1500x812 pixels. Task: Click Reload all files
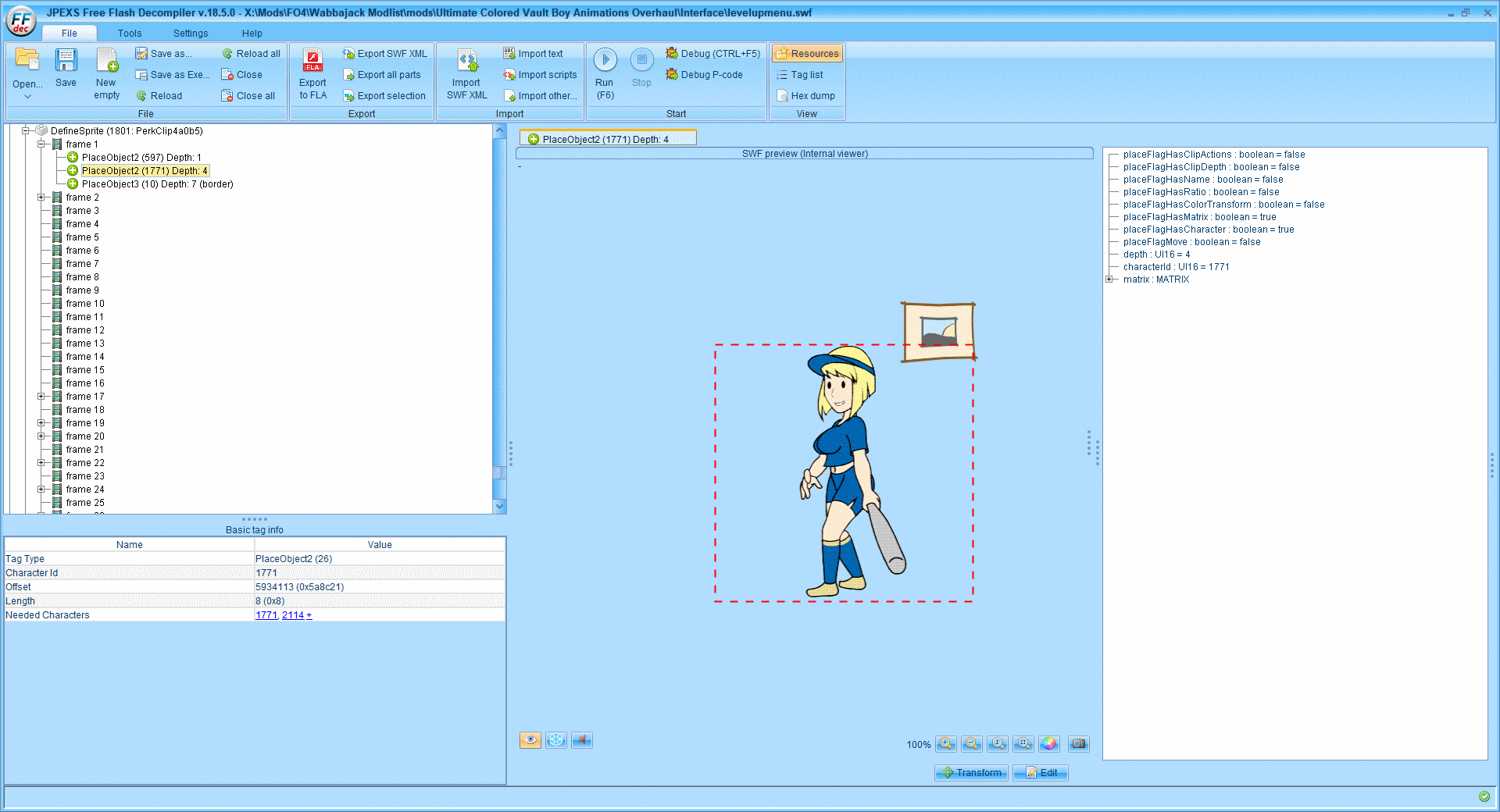pyautogui.click(x=251, y=54)
